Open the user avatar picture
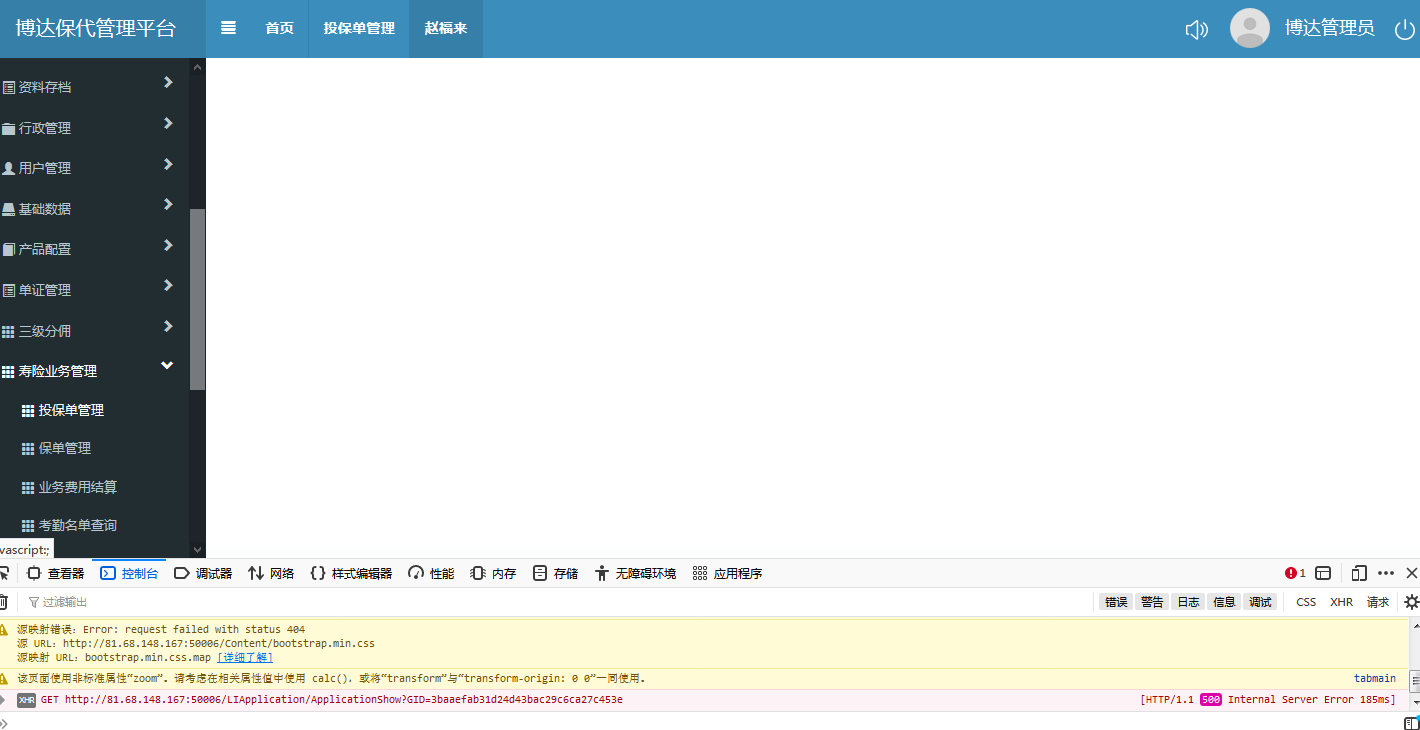Image resolution: width=1420 pixels, height=730 pixels. 1249,28
